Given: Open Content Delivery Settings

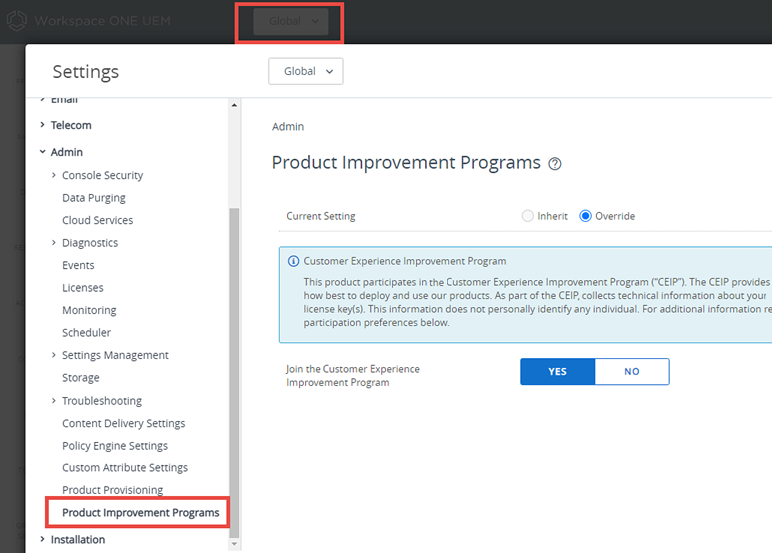Looking at the screenshot, I should (x=124, y=423).
